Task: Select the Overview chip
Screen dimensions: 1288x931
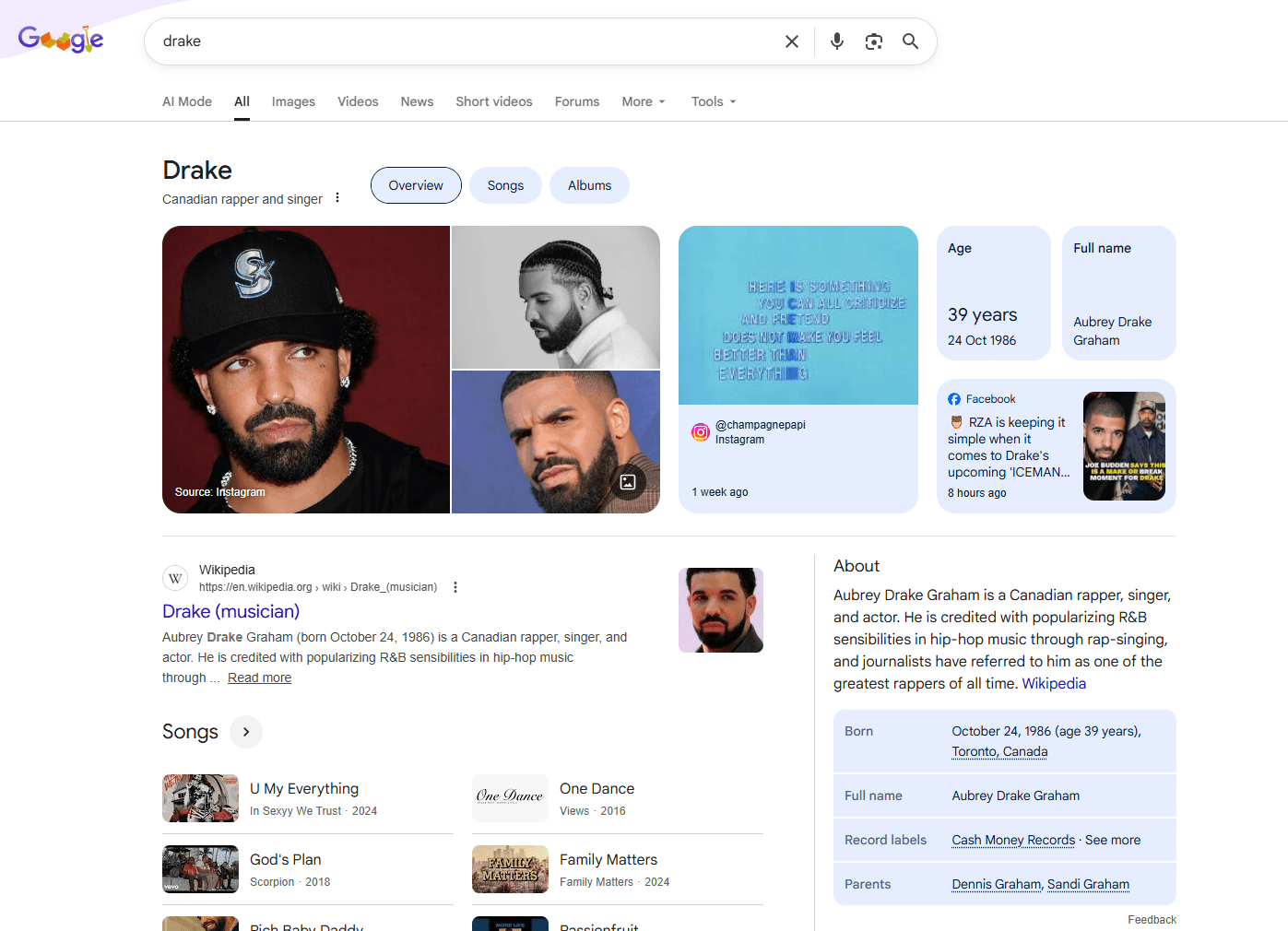Action: coord(416,185)
